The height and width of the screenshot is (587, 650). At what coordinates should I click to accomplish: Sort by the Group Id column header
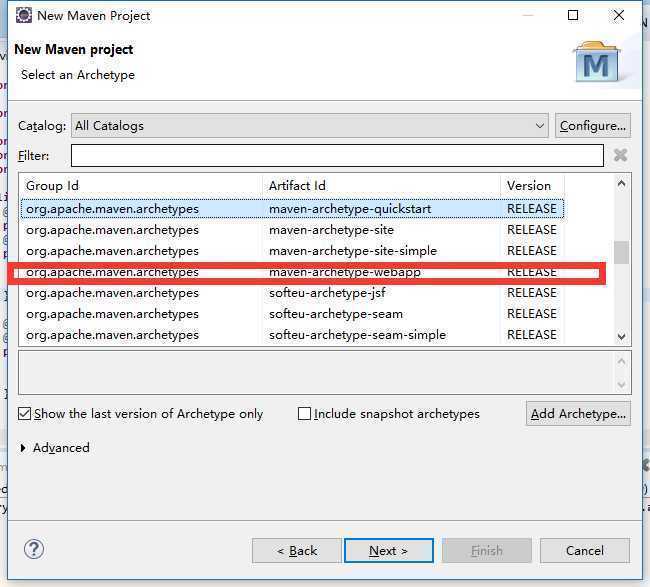click(141, 186)
